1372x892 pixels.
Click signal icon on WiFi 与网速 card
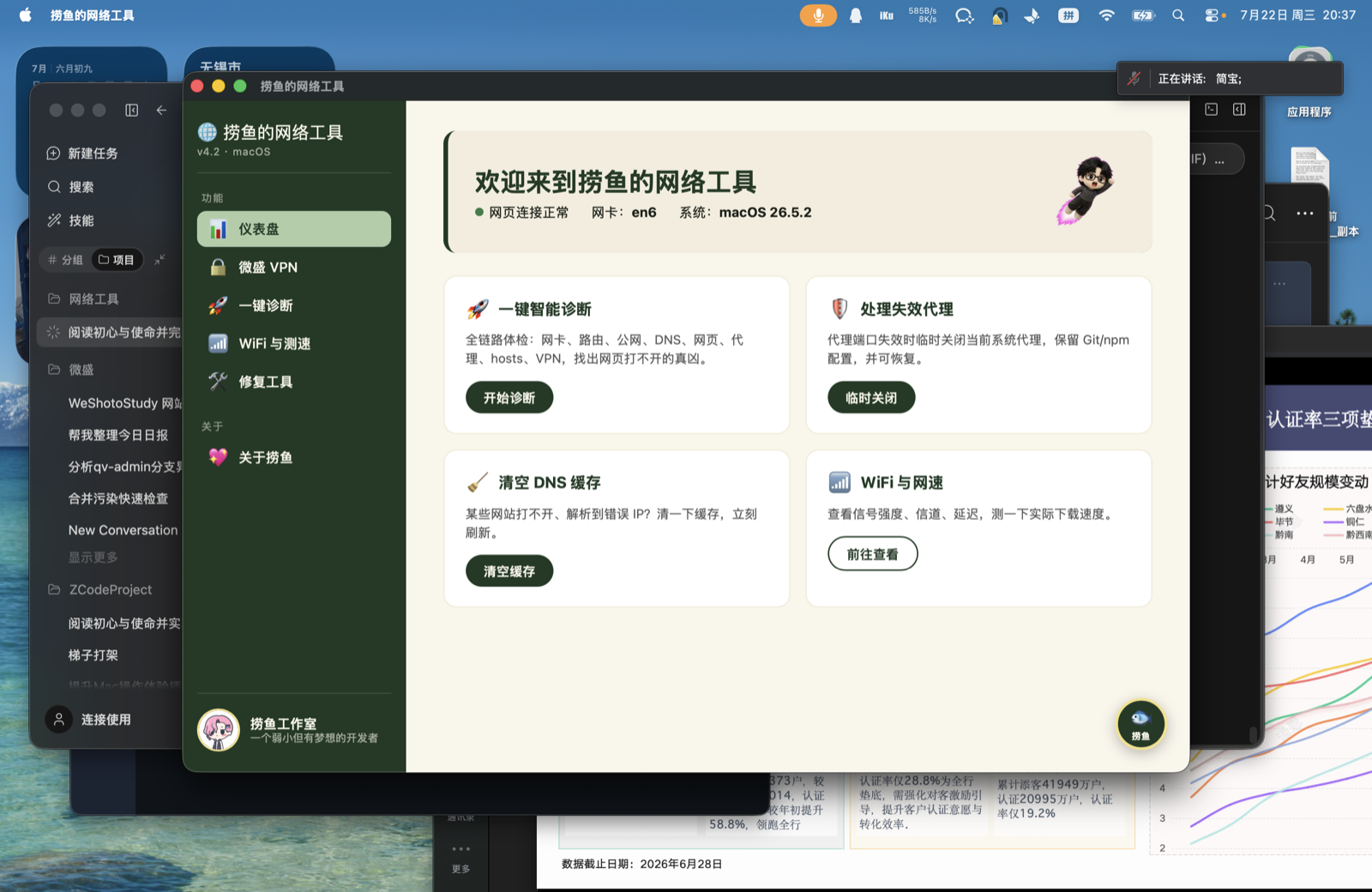(839, 482)
